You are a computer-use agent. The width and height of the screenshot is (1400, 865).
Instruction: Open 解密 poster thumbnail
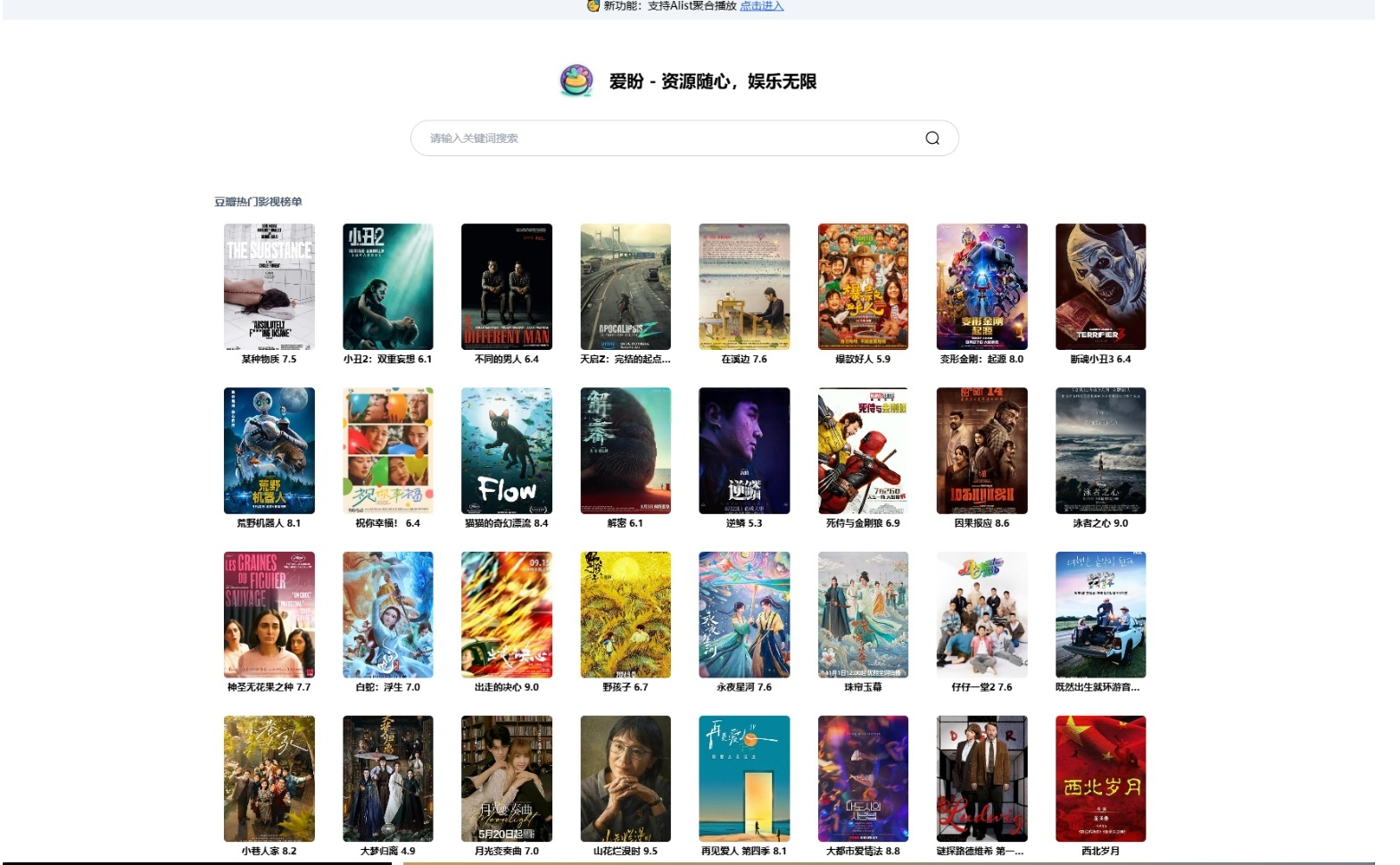tap(625, 451)
